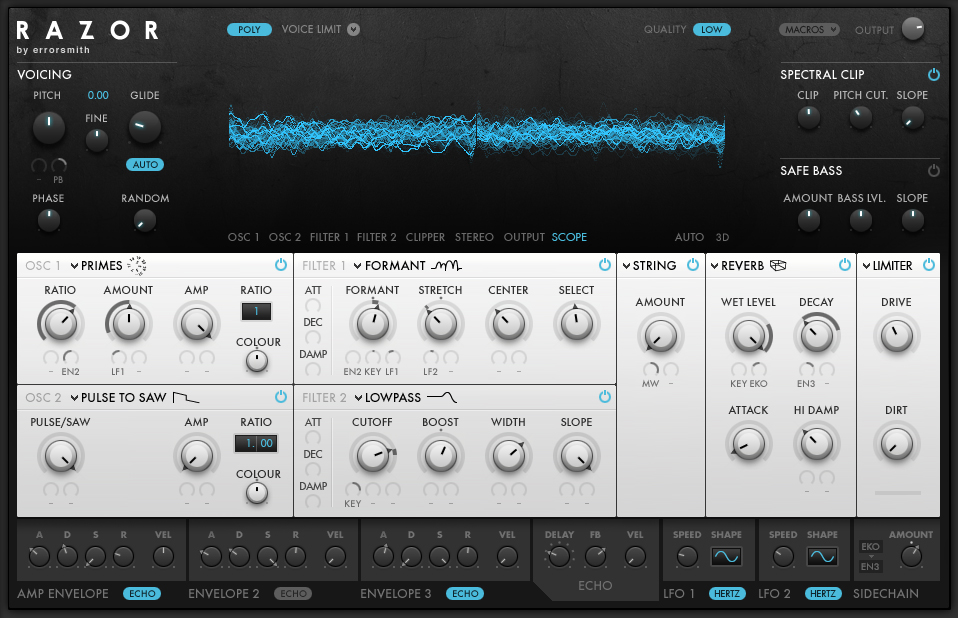The width and height of the screenshot is (958, 618).
Task: Click the String Amount knob
Action: coord(660,335)
